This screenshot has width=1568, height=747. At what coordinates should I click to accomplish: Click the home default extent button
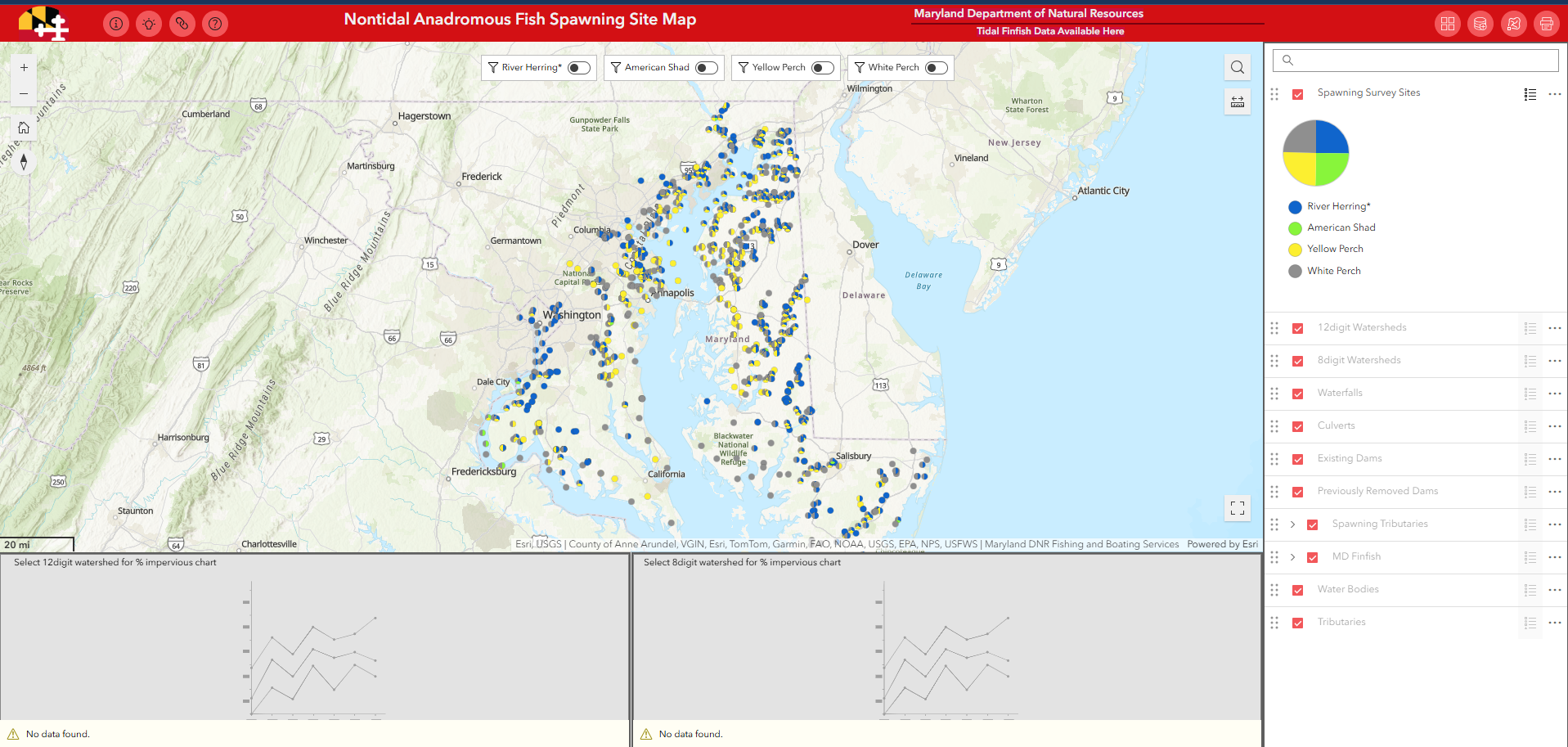pyautogui.click(x=24, y=128)
